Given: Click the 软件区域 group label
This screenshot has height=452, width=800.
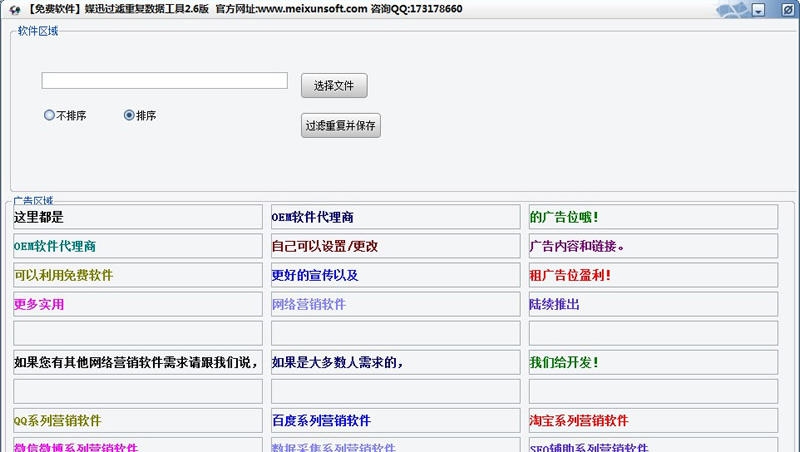Looking at the screenshot, I should pyautogui.click(x=38, y=31).
